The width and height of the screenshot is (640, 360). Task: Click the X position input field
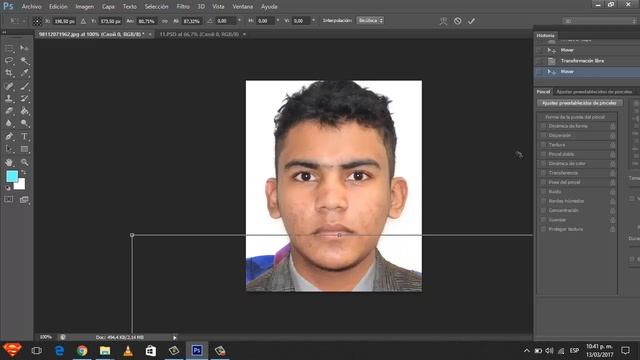[x=64, y=21]
